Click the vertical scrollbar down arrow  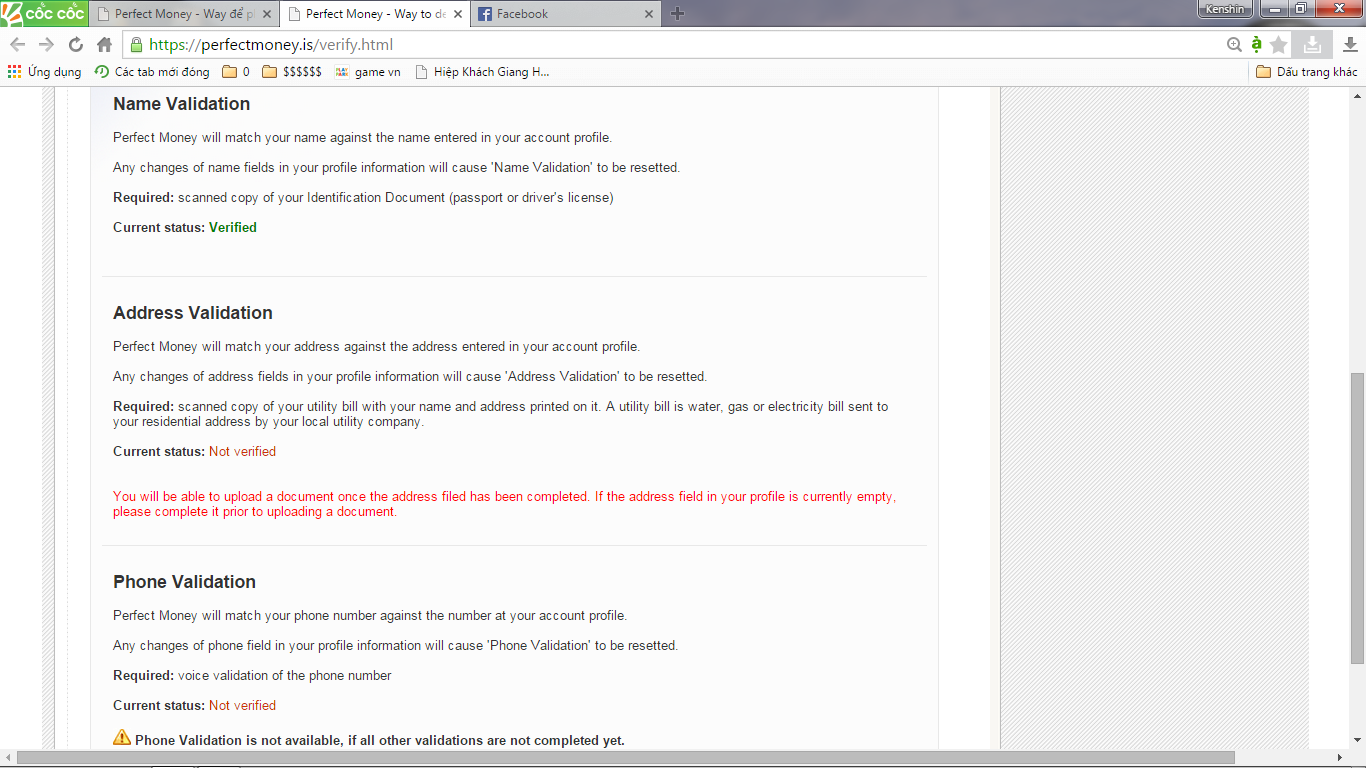1357,741
